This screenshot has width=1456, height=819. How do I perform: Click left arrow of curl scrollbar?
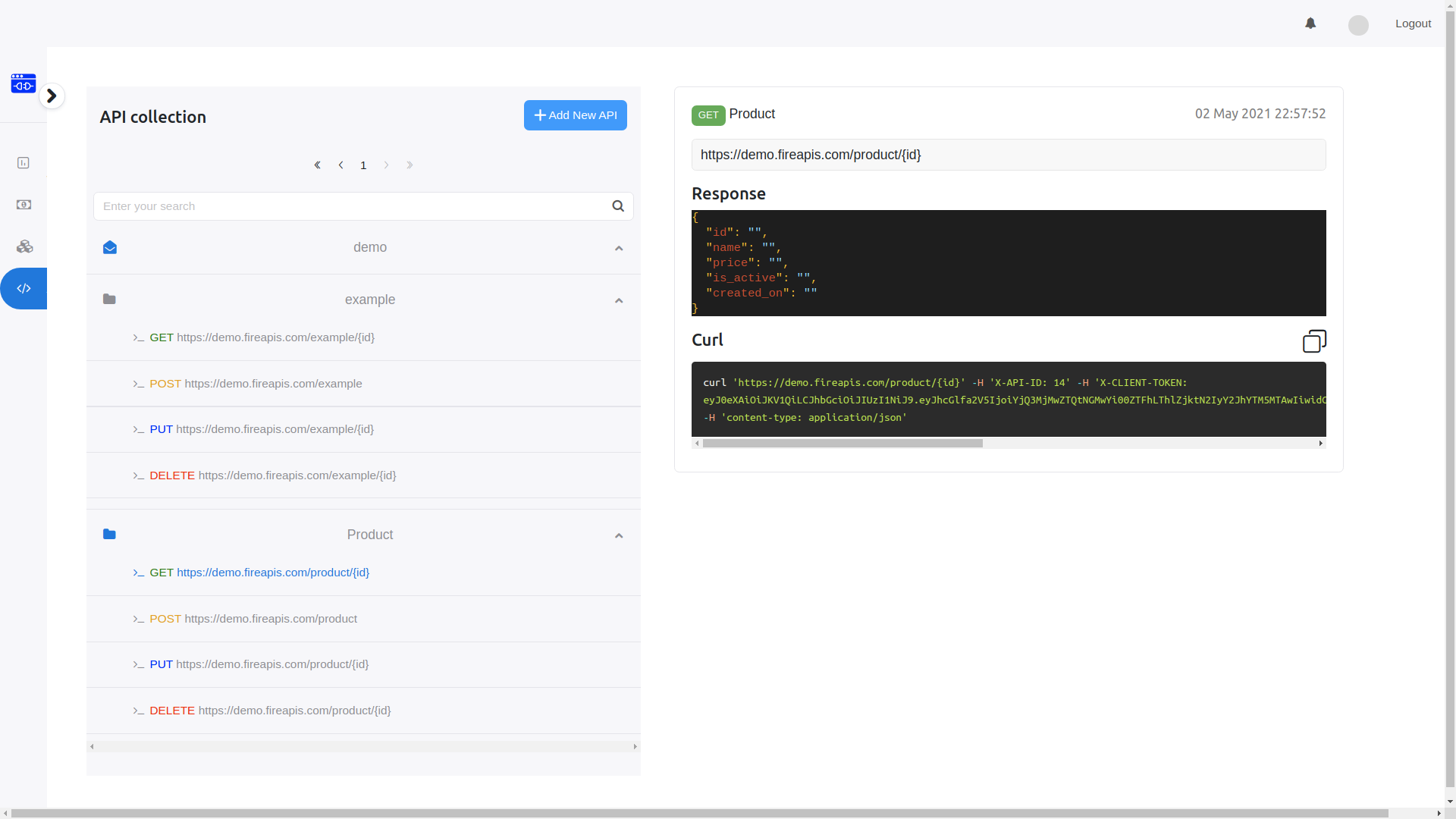[x=697, y=444]
